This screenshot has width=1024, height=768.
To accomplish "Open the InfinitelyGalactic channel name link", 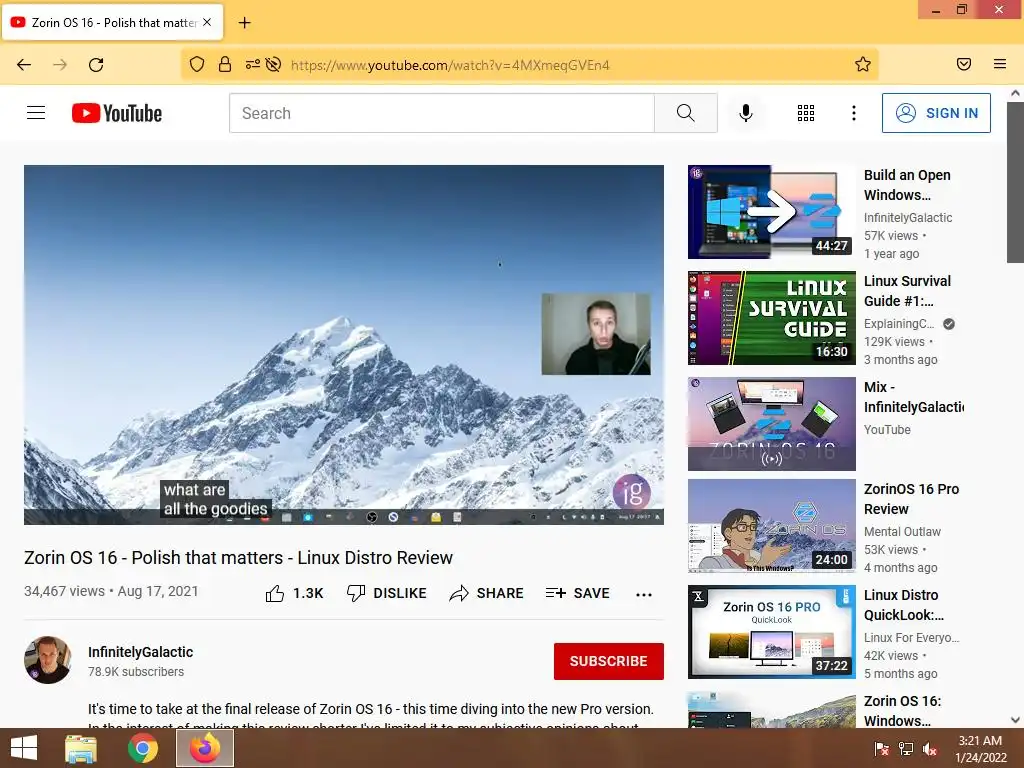I will (x=140, y=652).
